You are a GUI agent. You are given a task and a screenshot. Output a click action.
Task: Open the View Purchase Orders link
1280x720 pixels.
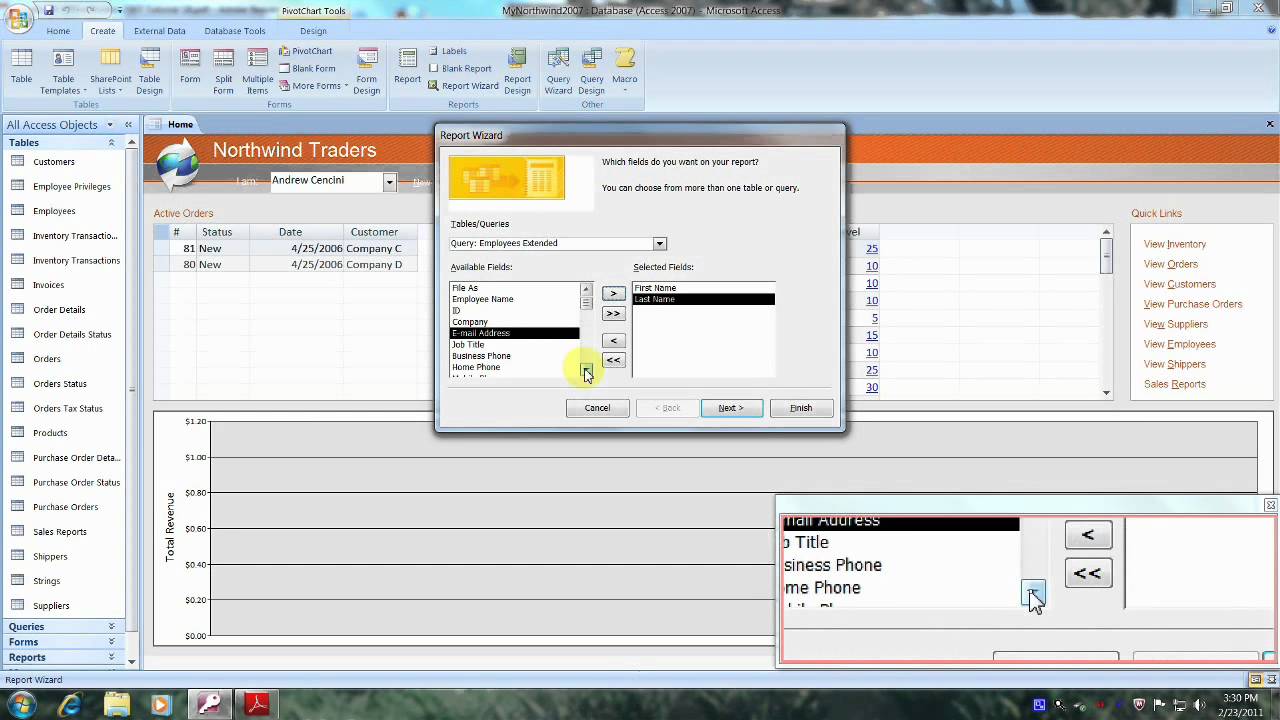pyautogui.click(x=1193, y=304)
